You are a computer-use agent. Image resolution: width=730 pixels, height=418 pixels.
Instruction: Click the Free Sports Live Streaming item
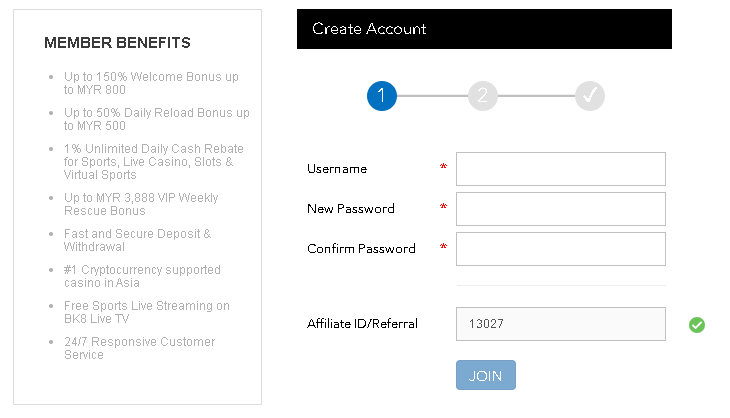(147, 312)
